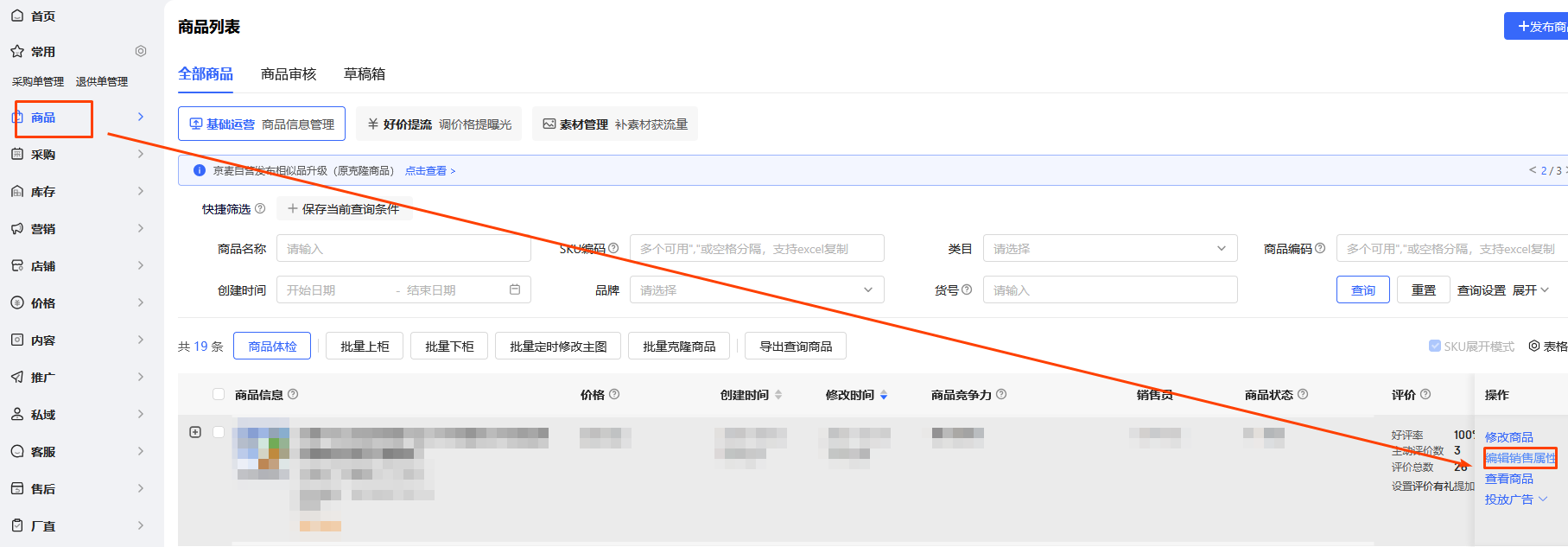
Task: Sort the list by 修改时间 arrow icon
Action: pos(884,395)
